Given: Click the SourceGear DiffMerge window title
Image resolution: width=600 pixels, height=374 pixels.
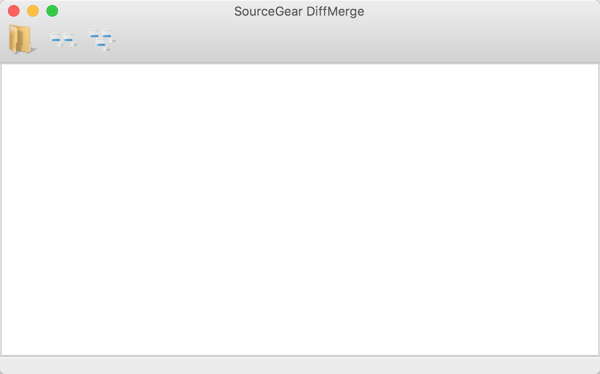Looking at the screenshot, I should pyautogui.click(x=299, y=11).
